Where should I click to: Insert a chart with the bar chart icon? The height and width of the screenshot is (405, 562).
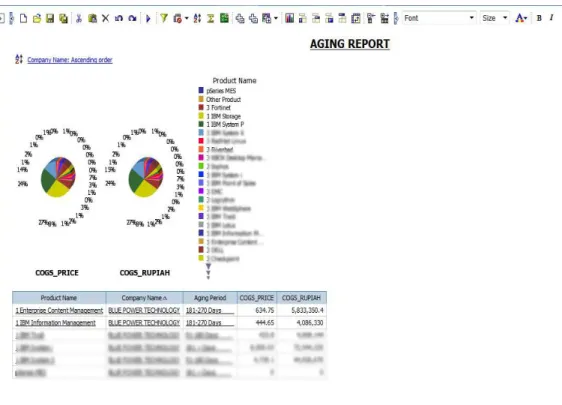pos(289,18)
